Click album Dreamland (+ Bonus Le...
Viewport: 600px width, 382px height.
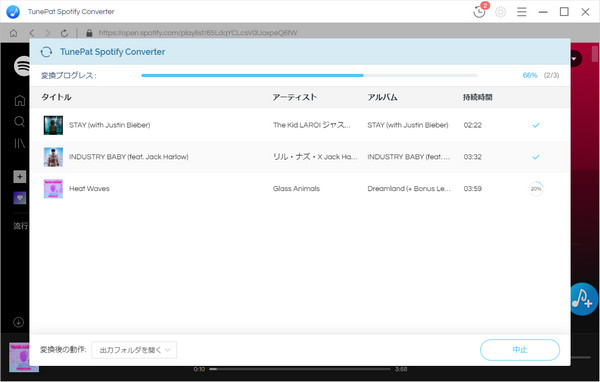(409, 189)
